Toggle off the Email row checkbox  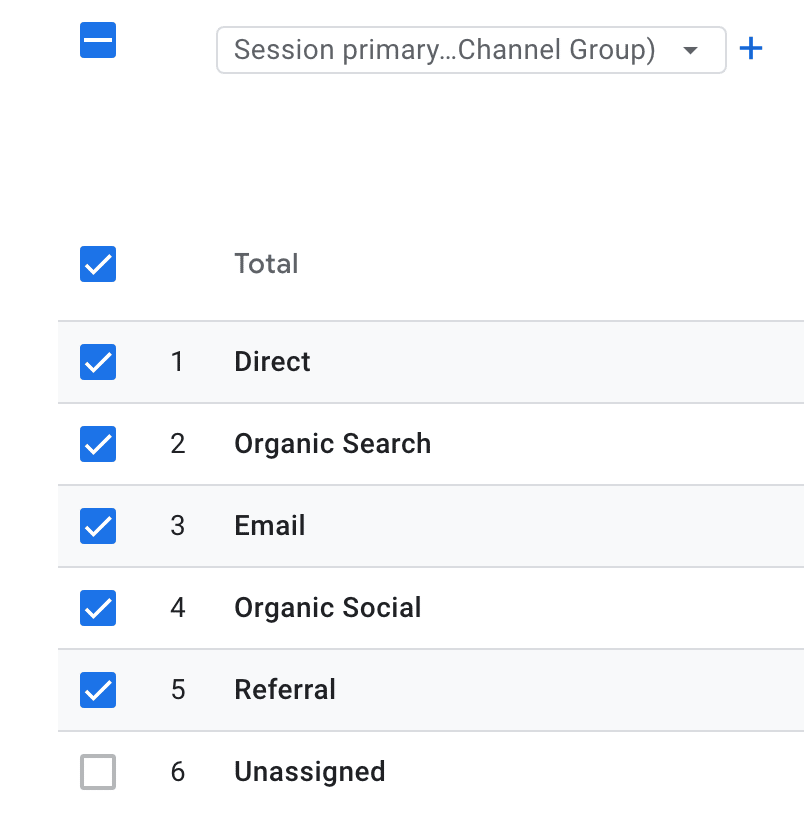tap(98, 526)
